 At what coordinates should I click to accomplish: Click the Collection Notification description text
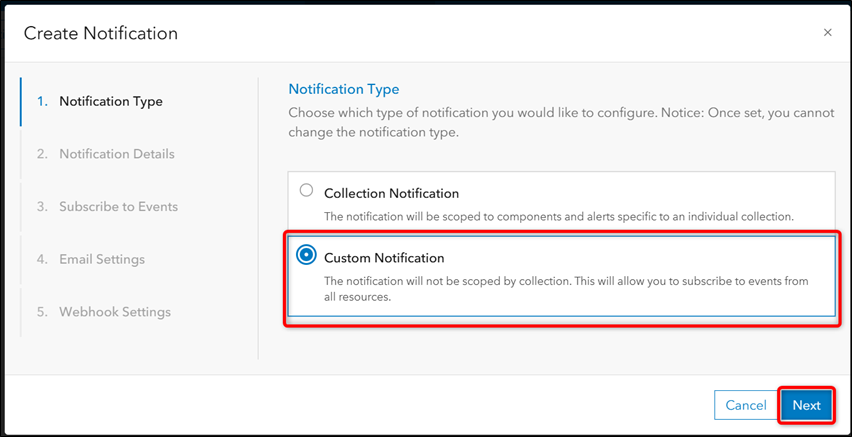pyautogui.click(x=558, y=216)
